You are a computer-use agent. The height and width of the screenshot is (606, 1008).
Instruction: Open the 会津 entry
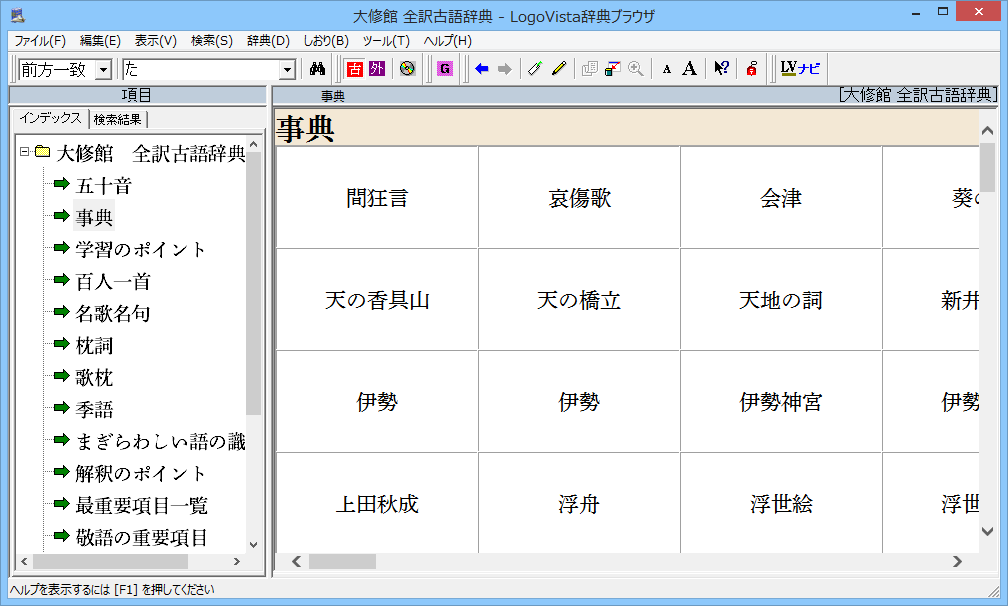781,198
